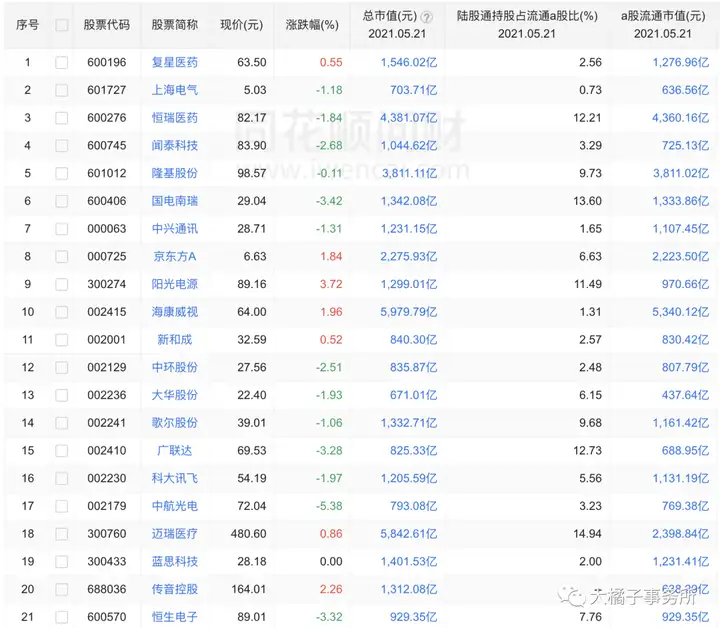Select change percent cell -5.38

(329, 506)
